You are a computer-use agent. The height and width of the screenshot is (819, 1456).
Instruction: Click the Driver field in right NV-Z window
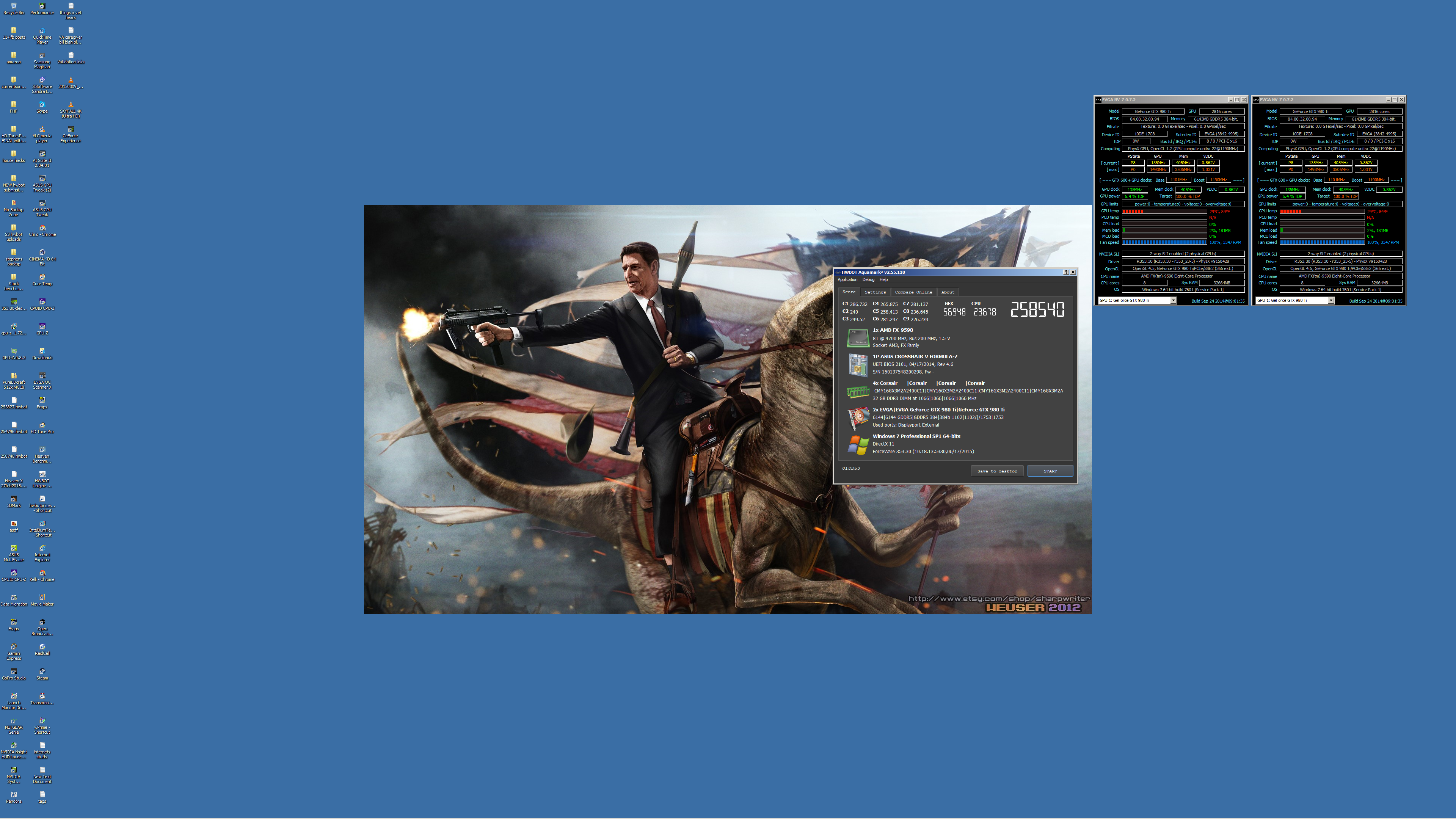pos(1341,262)
